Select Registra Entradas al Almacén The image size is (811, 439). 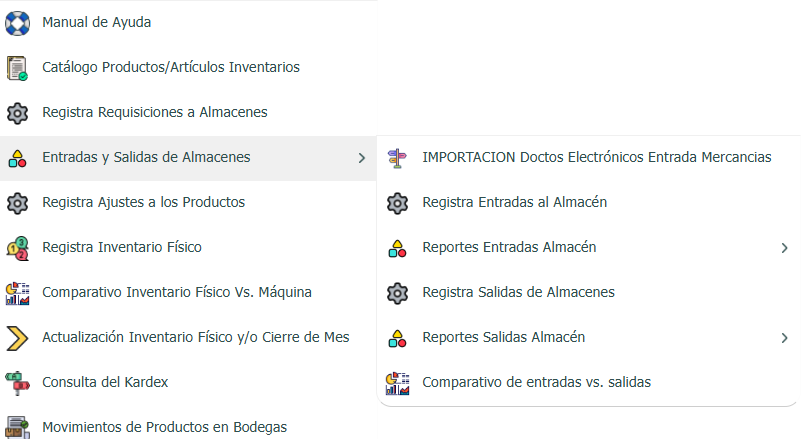[514, 202]
